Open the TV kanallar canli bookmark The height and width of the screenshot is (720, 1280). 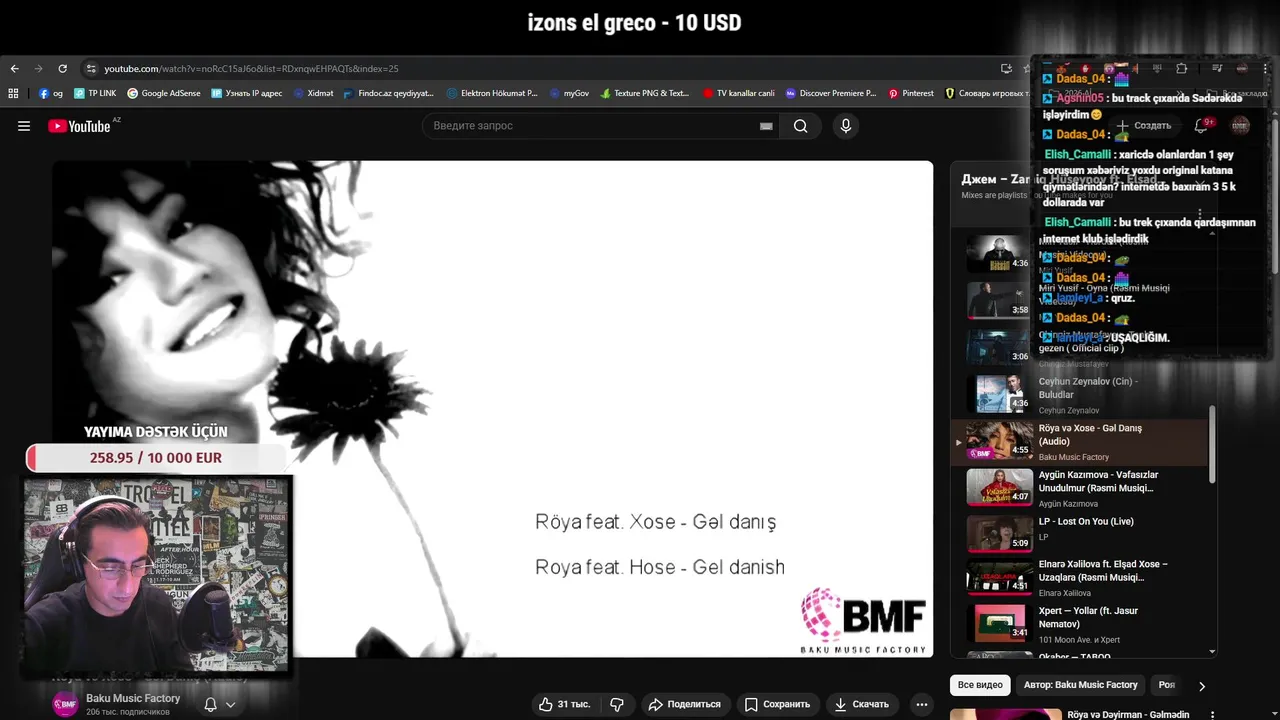[738, 93]
